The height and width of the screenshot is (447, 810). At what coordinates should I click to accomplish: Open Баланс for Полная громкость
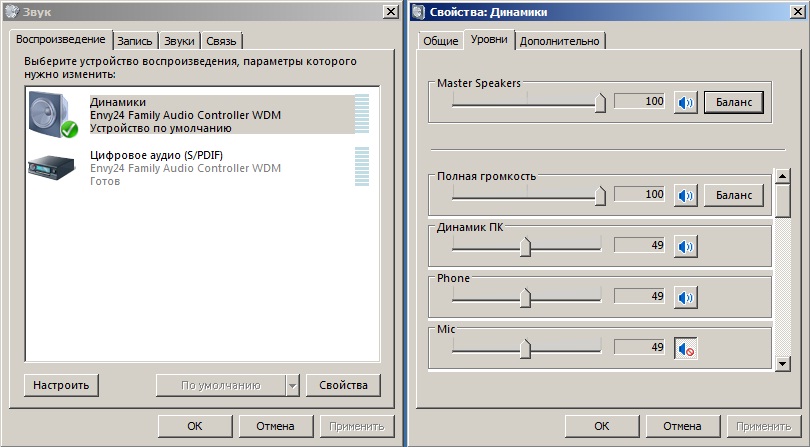coord(734,194)
